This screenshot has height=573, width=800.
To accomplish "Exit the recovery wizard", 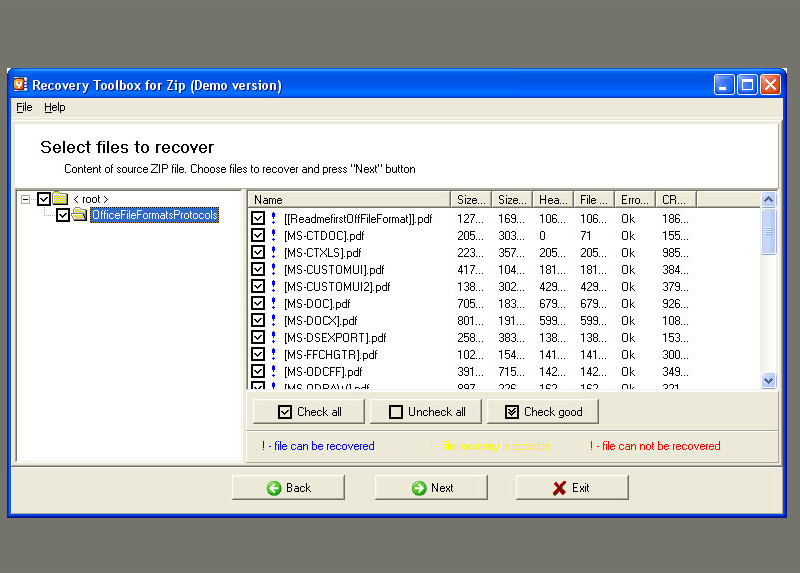I will point(572,488).
